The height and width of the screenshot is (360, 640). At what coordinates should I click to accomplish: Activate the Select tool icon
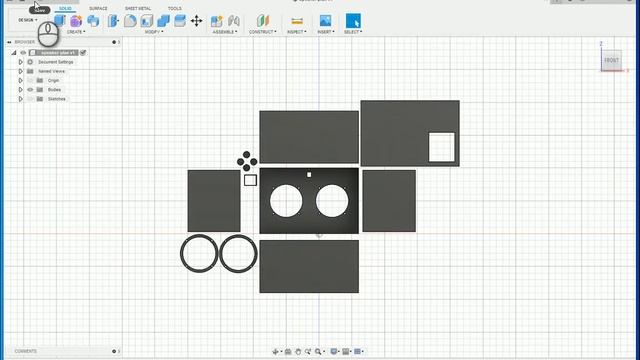click(353, 20)
